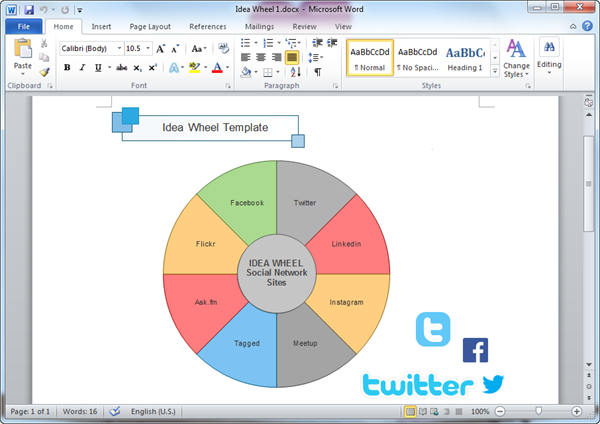
Task: Click the 100% zoom level button
Action: (x=480, y=411)
